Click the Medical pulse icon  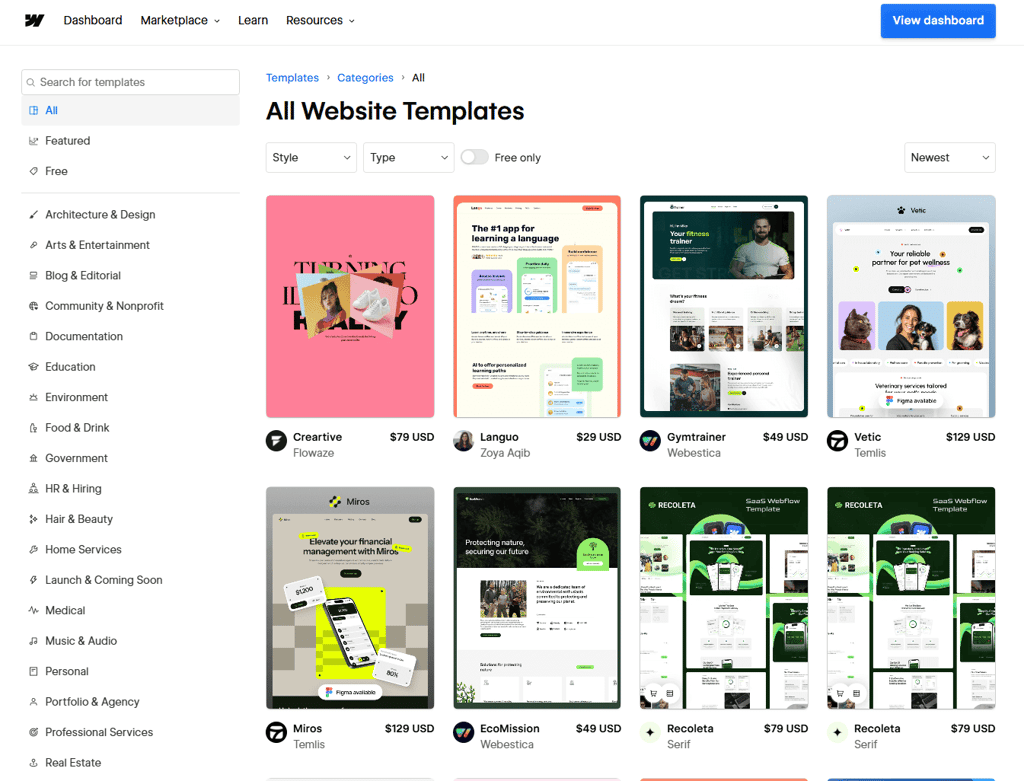click(33, 611)
